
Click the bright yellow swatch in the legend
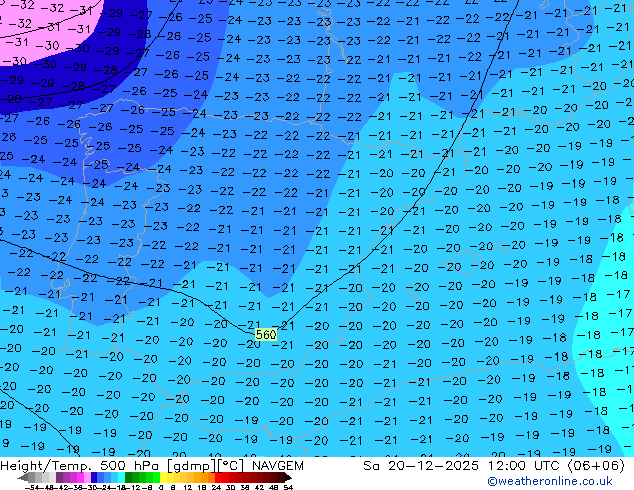point(163,477)
